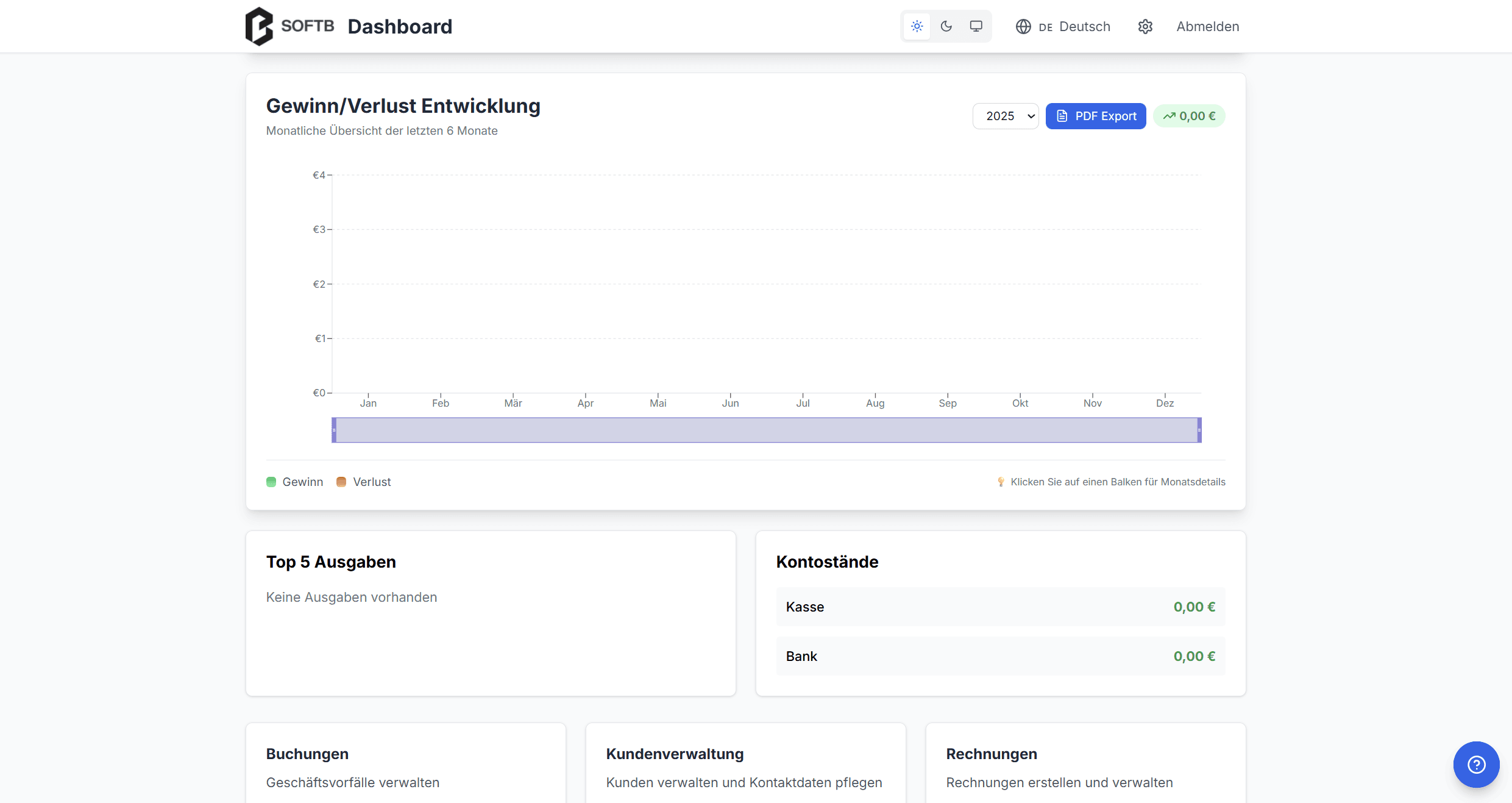The height and width of the screenshot is (803, 1512).
Task: Toggle Verlust legend orange swatch
Action: pyautogui.click(x=341, y=482)
